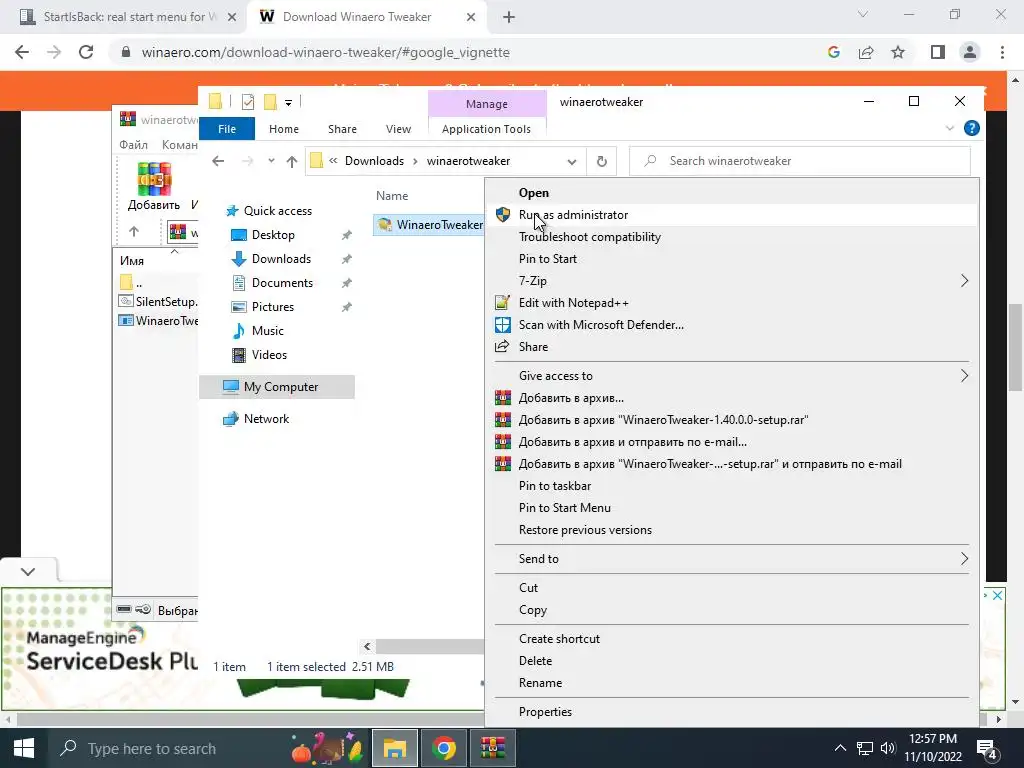The image size is (1024, 768).
Task: Click Pin to Start entry
Action: point(731,259)
